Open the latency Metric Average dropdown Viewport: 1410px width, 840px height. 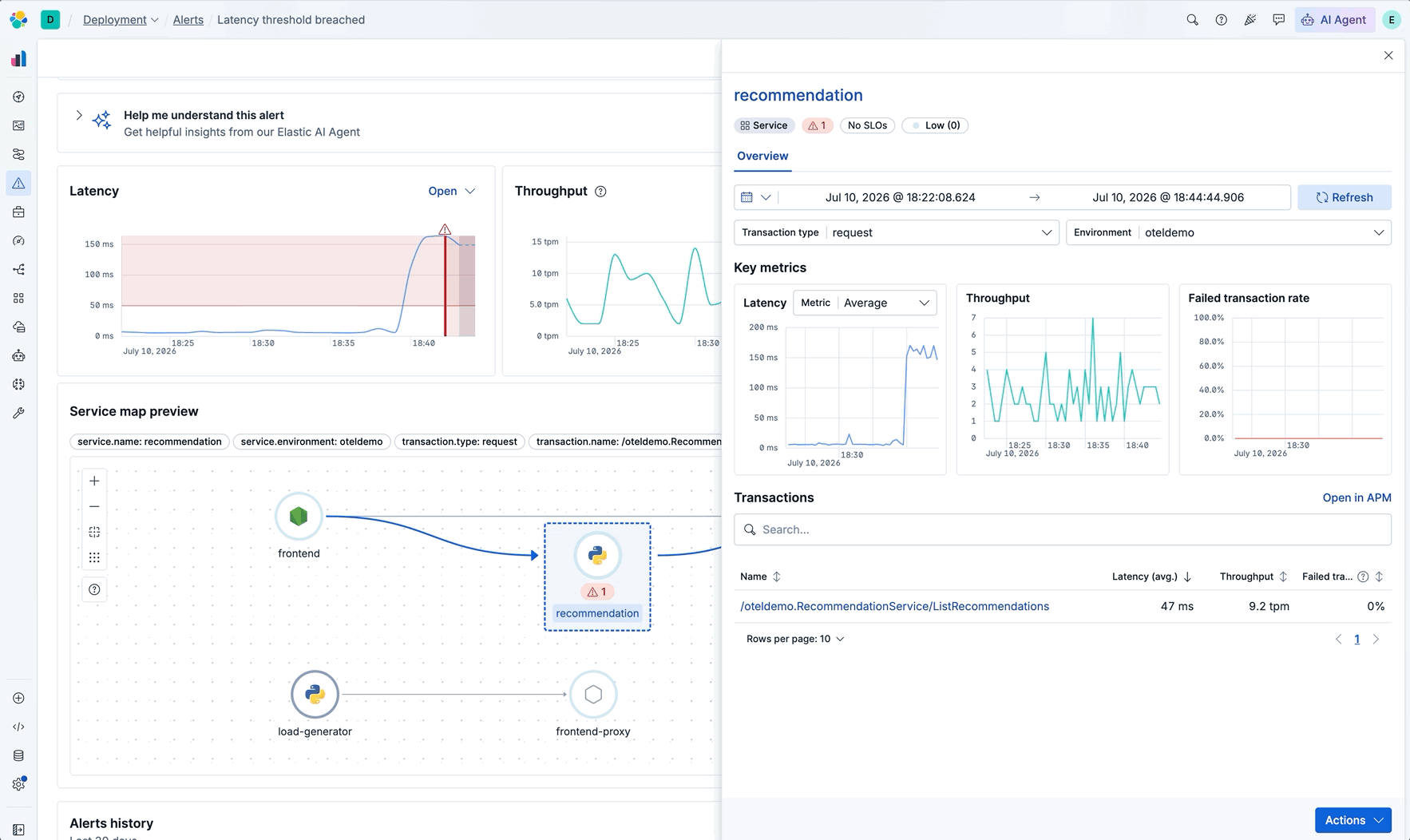(865, 303)
